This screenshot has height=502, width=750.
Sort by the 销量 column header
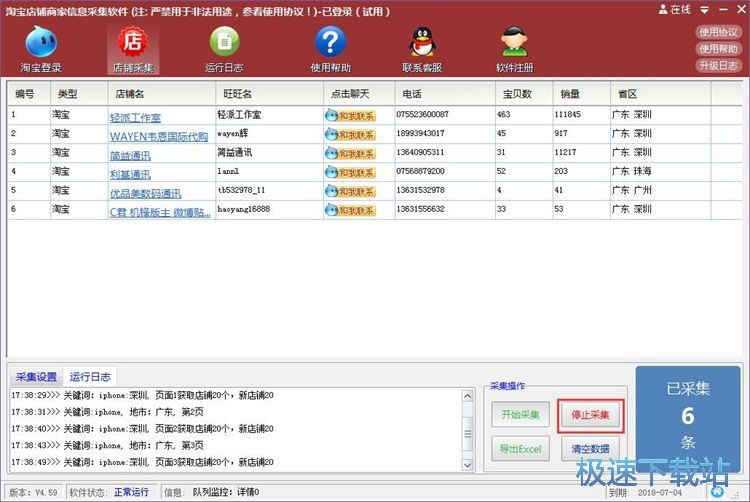click(582, 94)
